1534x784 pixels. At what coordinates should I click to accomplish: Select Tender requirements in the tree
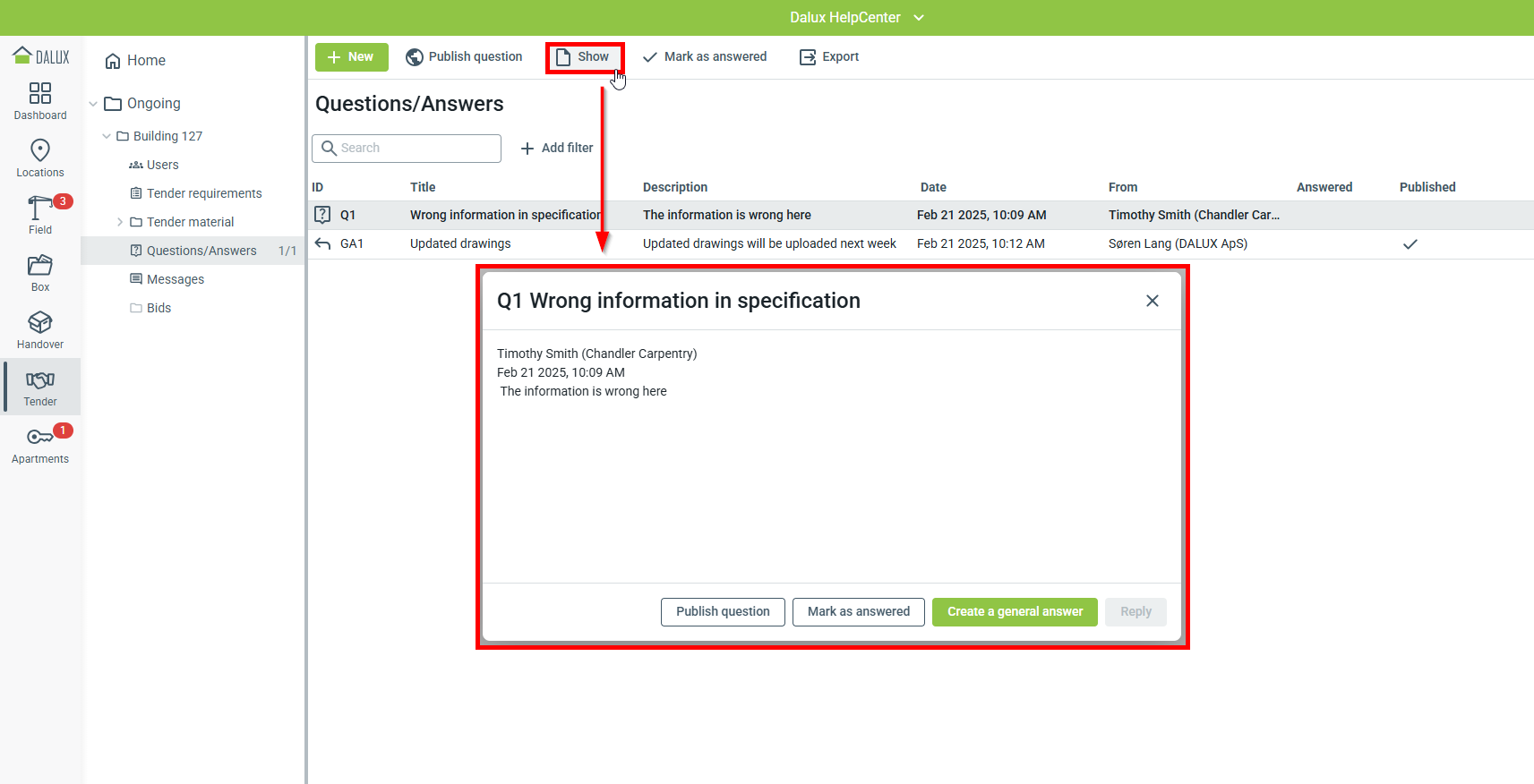(x=203, y=193)
